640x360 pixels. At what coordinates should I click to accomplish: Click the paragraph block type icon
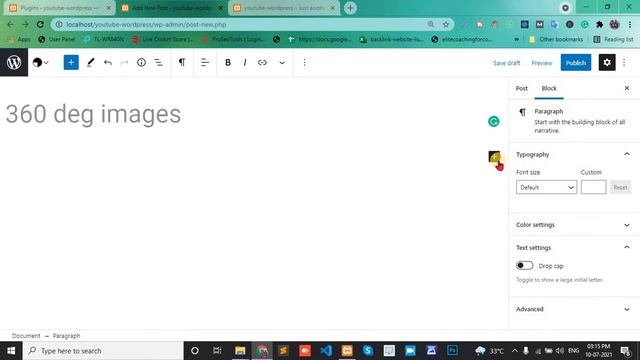182,62
